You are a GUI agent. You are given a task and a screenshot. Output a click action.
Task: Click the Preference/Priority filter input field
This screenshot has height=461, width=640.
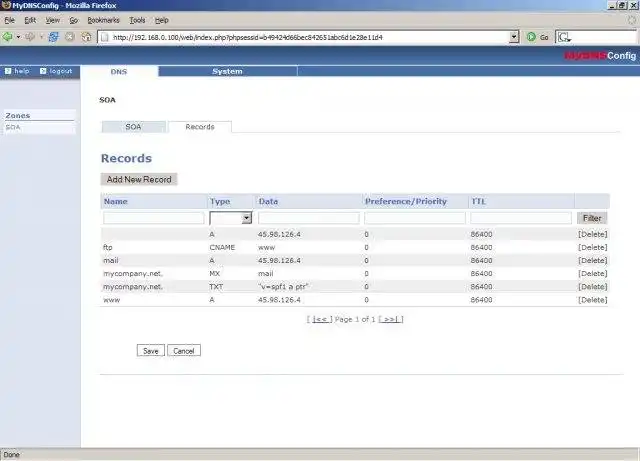click(415, 218)
